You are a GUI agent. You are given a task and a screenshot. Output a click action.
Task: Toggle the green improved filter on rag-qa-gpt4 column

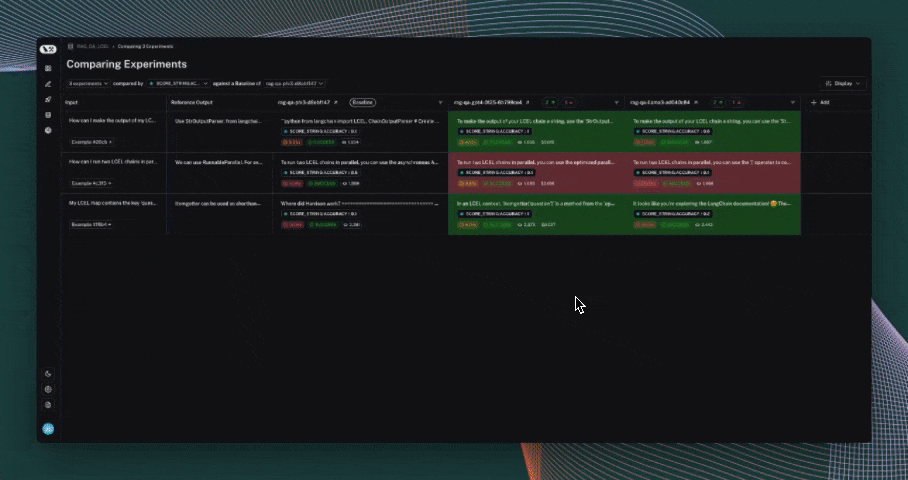click(549, 102)
